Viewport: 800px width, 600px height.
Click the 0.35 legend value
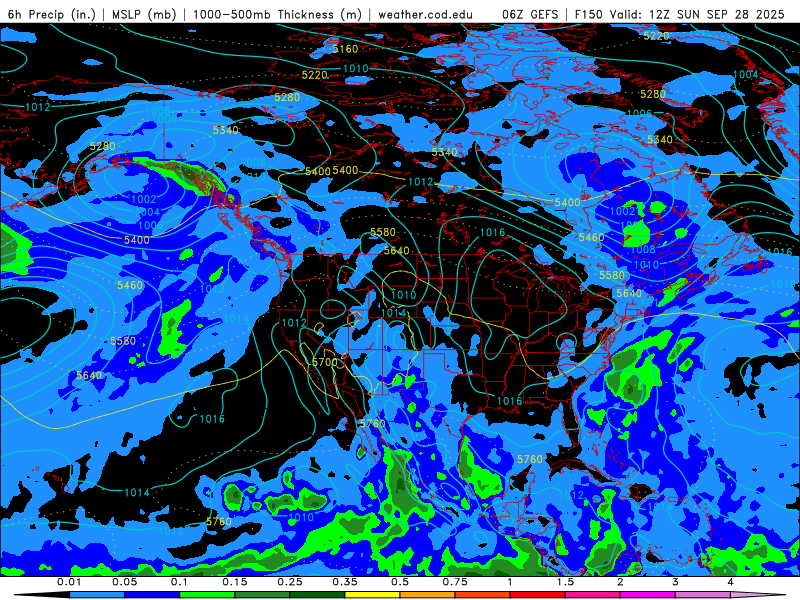tap(345, 582)
